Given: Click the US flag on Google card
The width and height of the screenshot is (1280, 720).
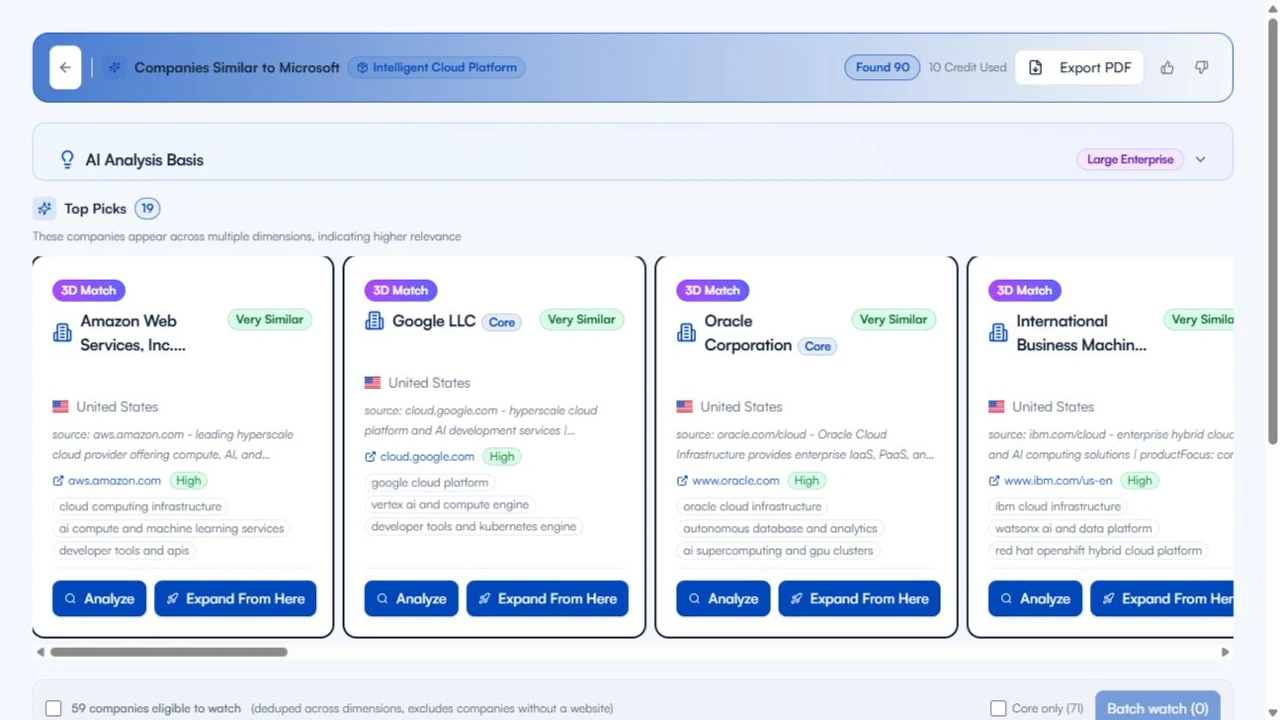Looking at the screenshot, I should pos(373,382).
